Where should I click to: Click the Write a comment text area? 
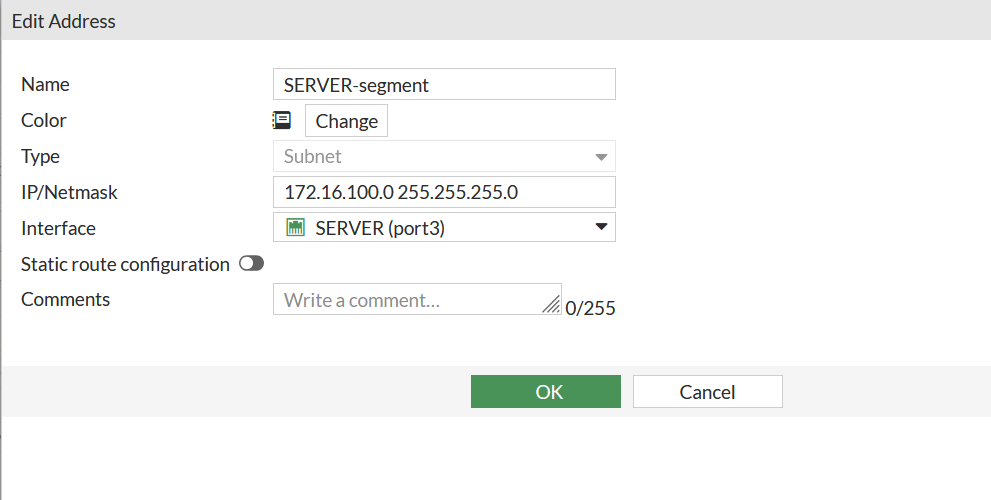tap(410, 300)
